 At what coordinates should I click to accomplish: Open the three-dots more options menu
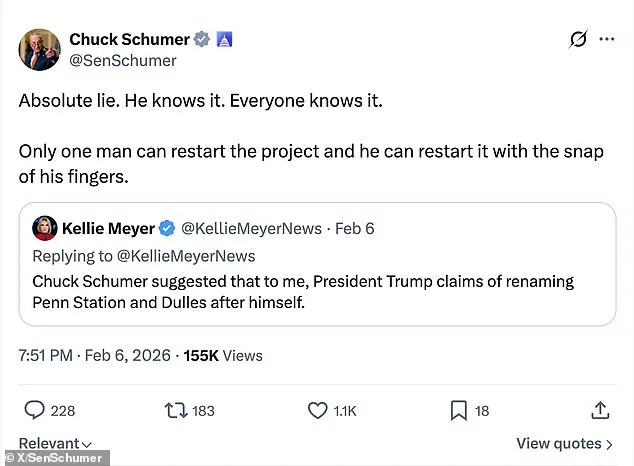[x=607, y=40]
